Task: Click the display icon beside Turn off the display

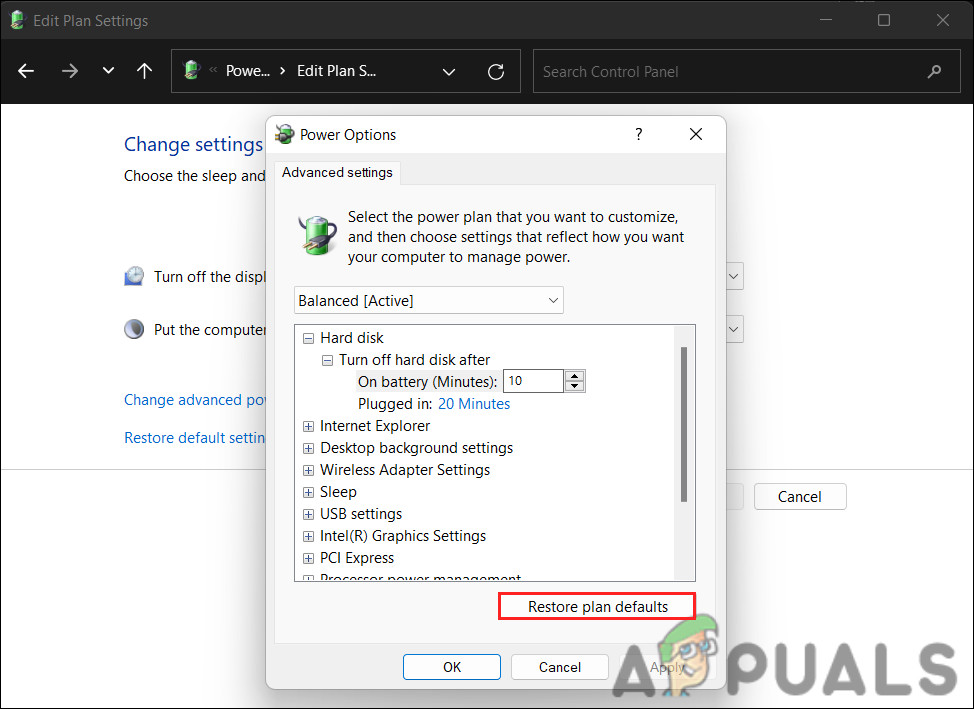Action: pos(134,276)
